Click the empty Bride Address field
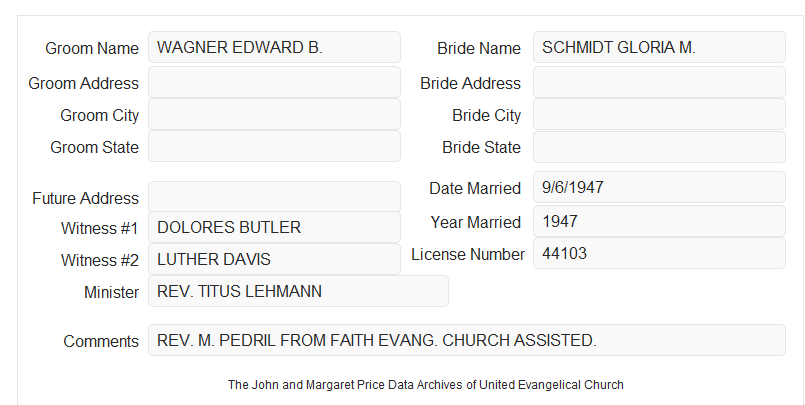This screenshot has height=405, width=805. 659,82
